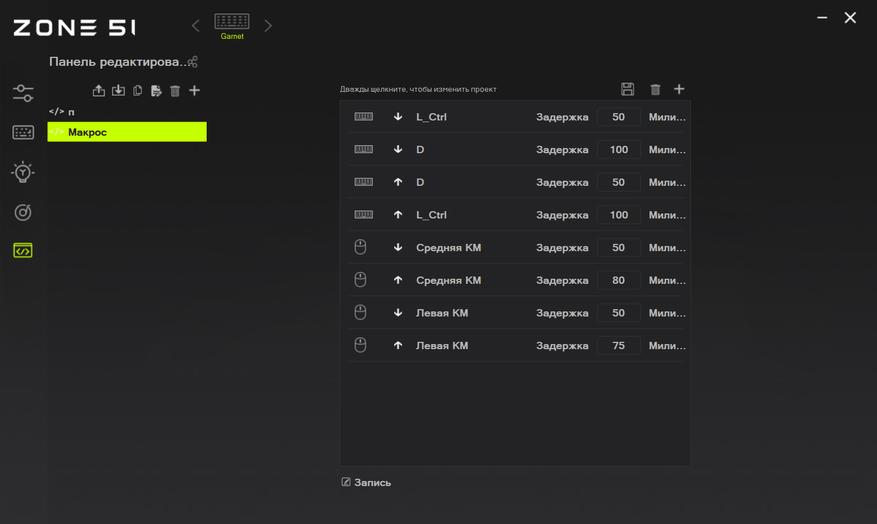Delete the selected macro with trash icon
This screenshot has width=877, height=524.
(x=175, y=91)
